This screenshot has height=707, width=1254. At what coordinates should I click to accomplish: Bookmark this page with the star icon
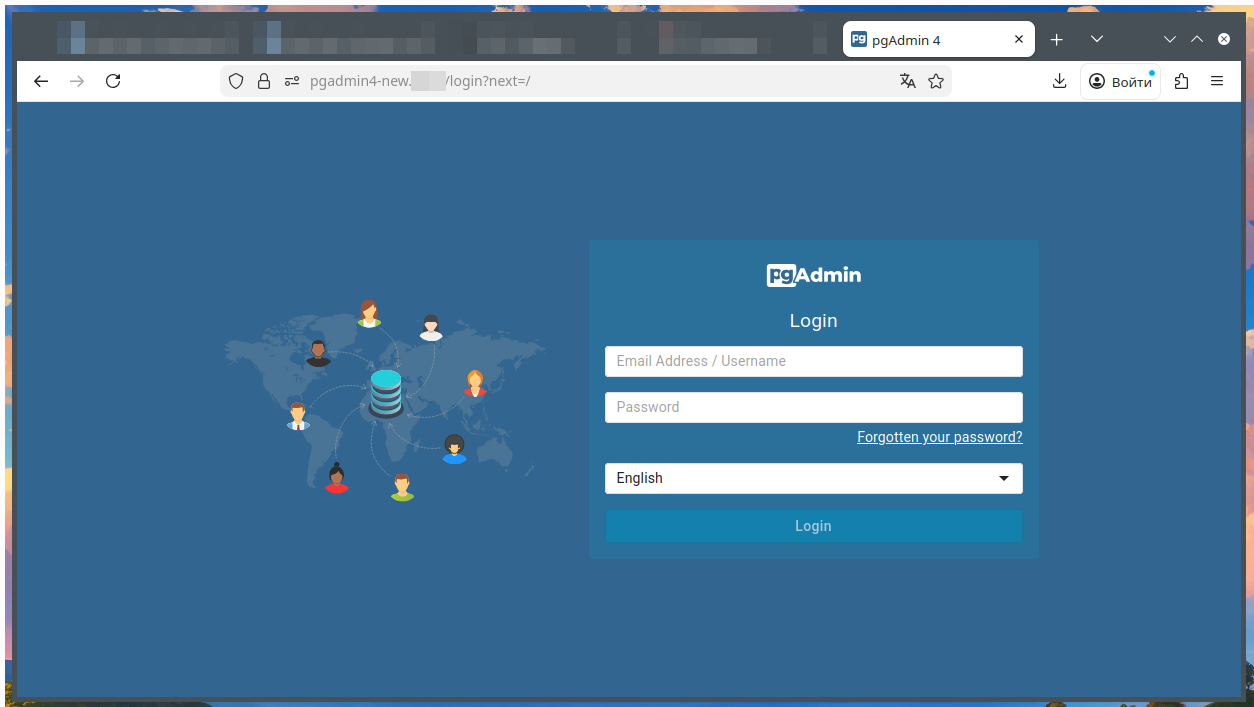(936, 81)
